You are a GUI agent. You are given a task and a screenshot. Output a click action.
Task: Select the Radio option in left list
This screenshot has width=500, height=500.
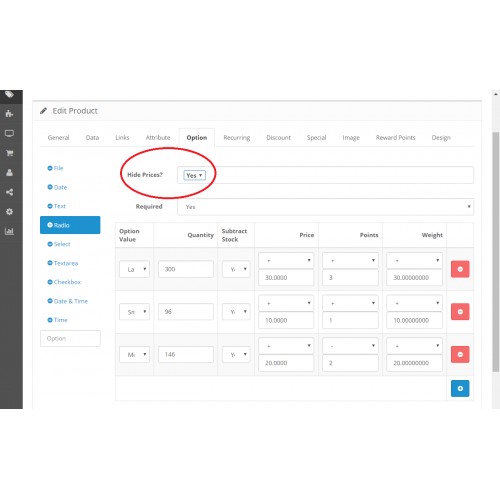(x=70, y=225)
